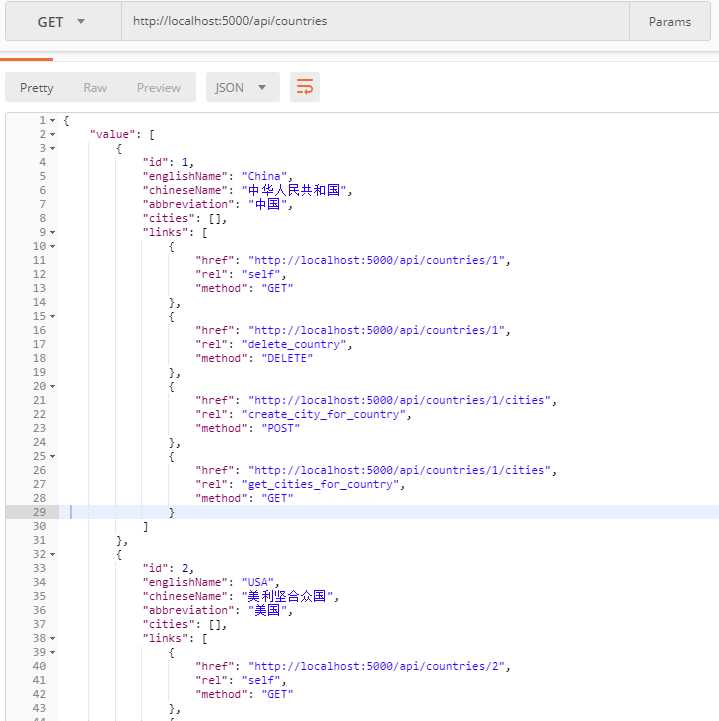Switch to the Preview view tab
Image resolution: width=719 pixels, height=721 pixels.
click(x=159, y=87)
